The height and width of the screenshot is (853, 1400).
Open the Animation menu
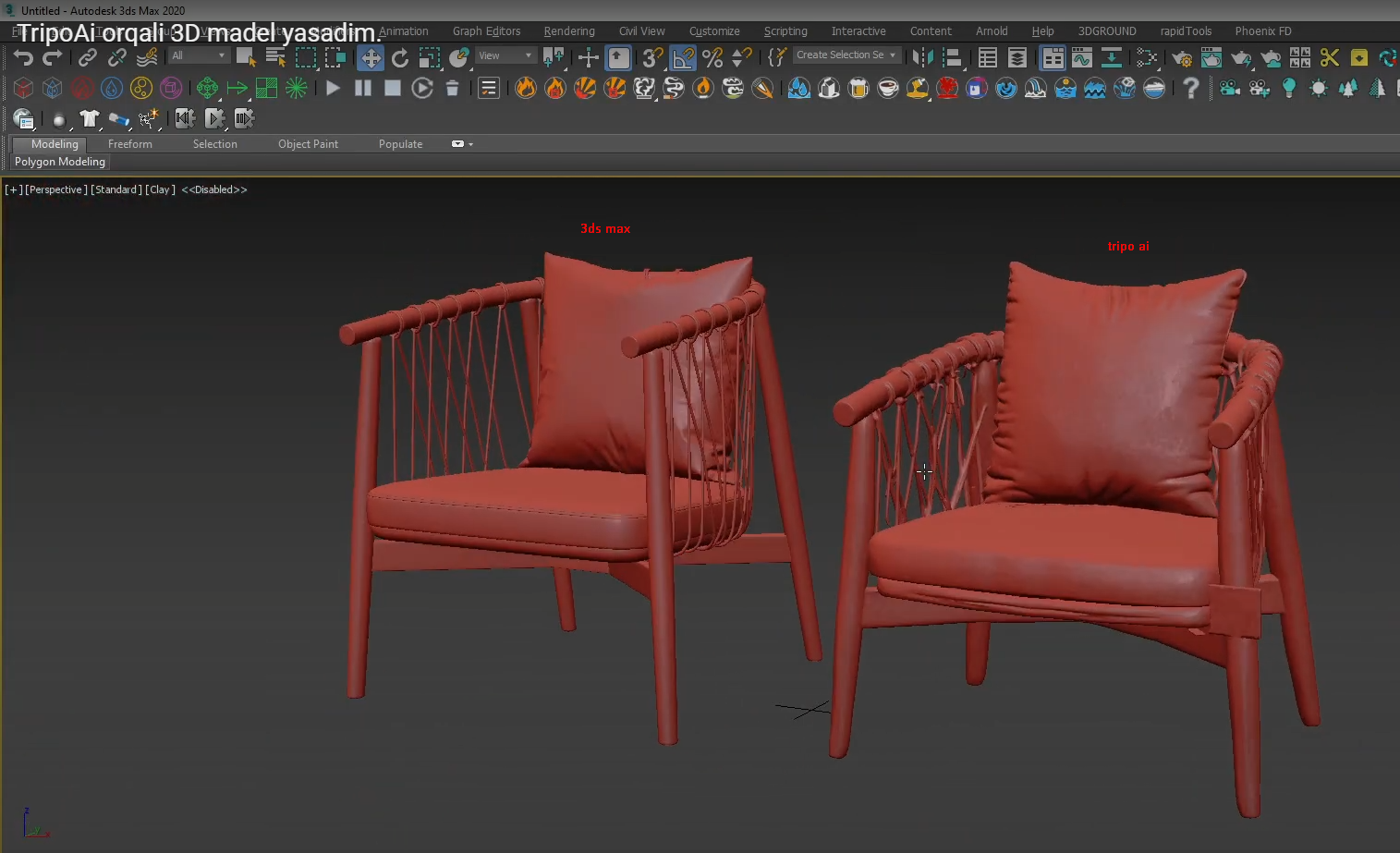coord(403,31)
